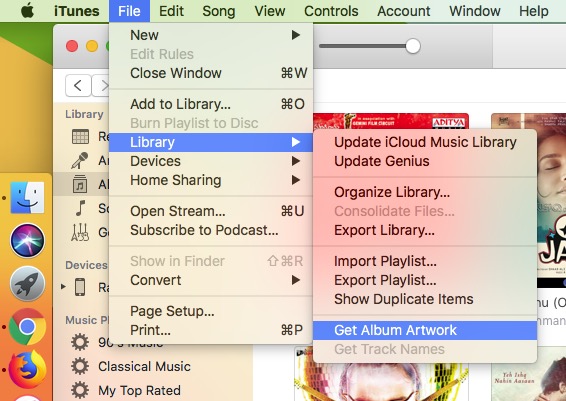Launch Siri from the Dock

pos(27,240)
